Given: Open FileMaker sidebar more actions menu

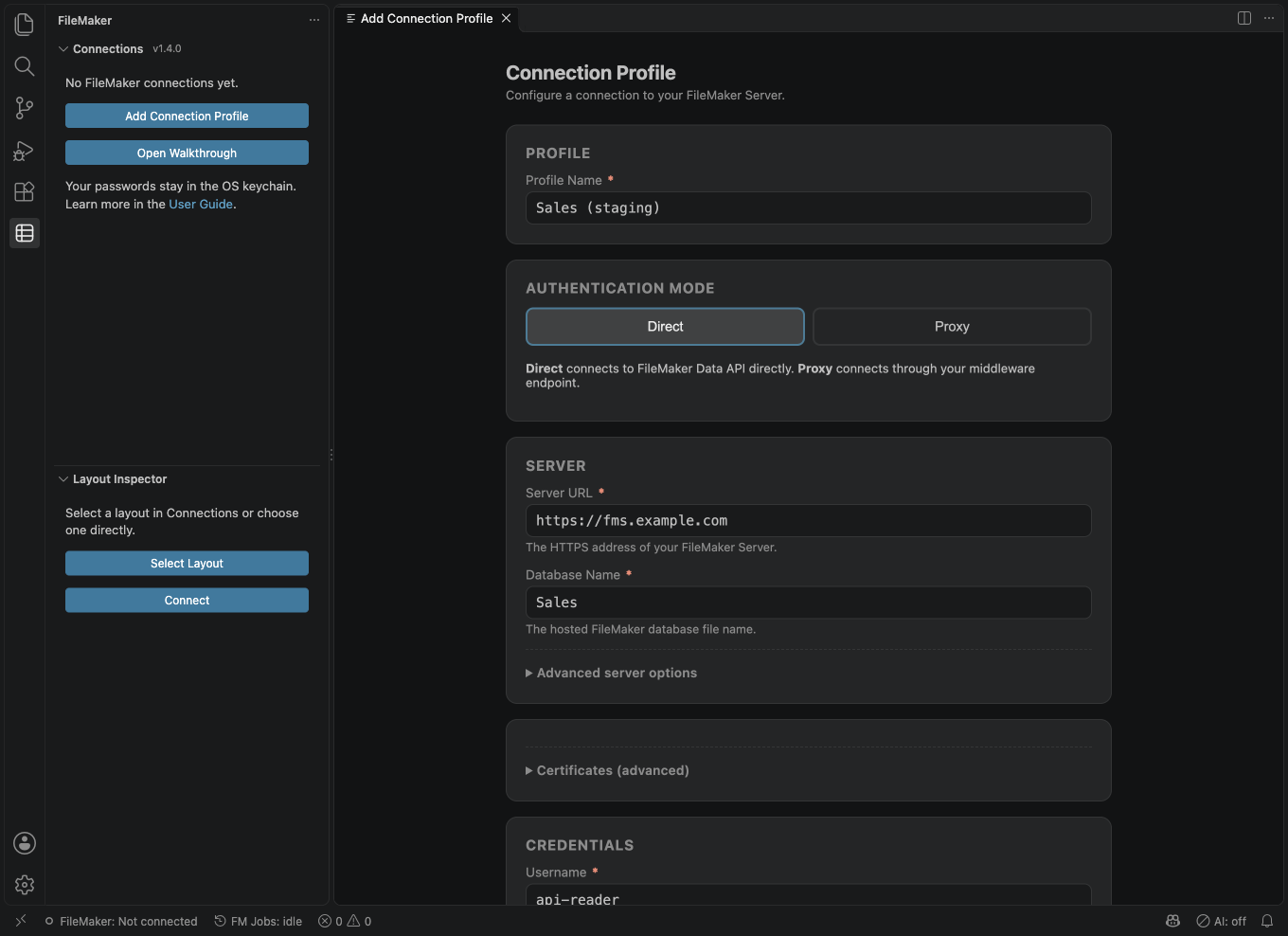Looking at the screenshot, I should click(314, 20).
